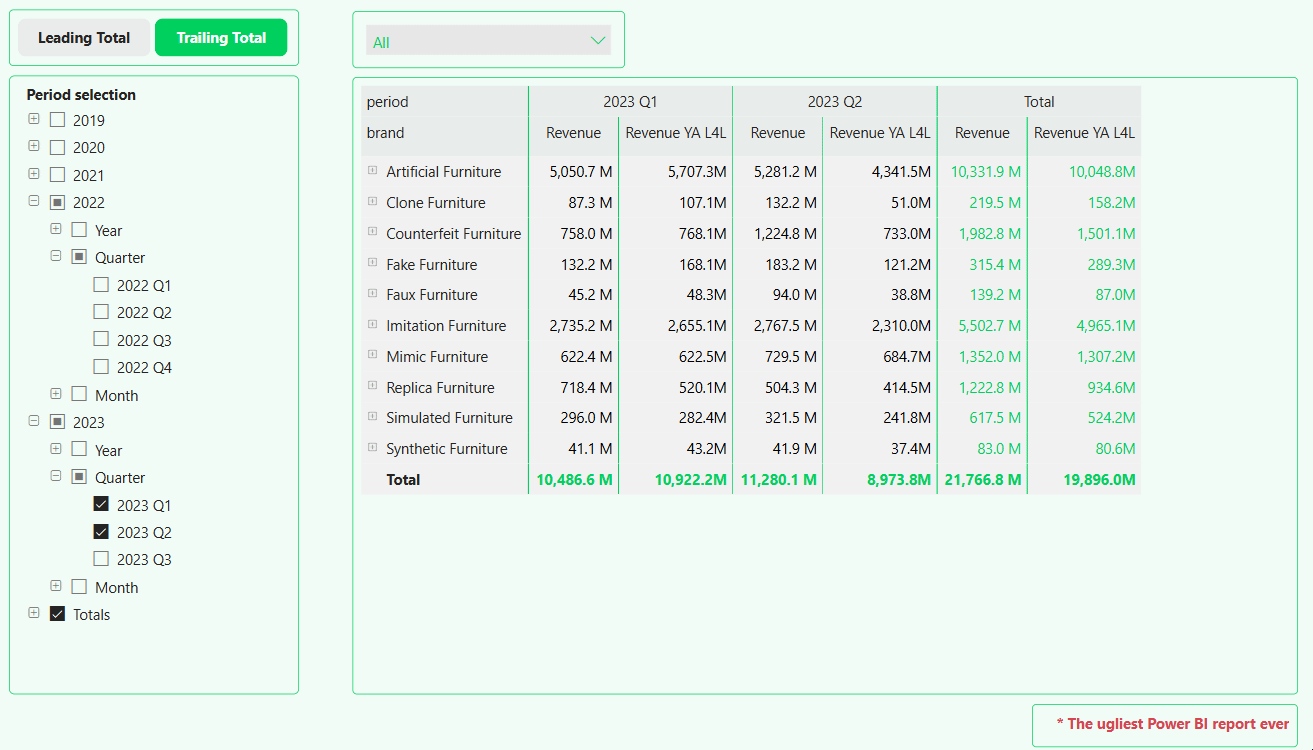
Task: Click the Total row label
Action: pos(403,480)
